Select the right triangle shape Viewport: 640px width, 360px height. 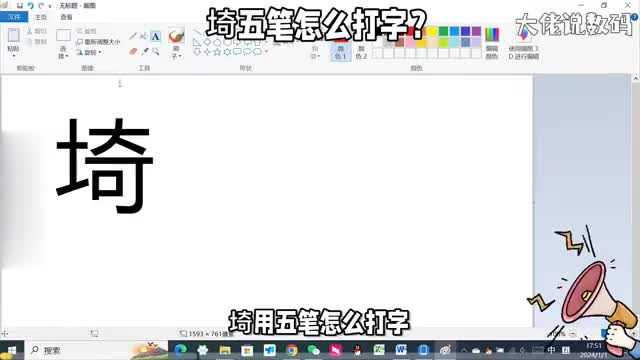(x=197, y=42)
